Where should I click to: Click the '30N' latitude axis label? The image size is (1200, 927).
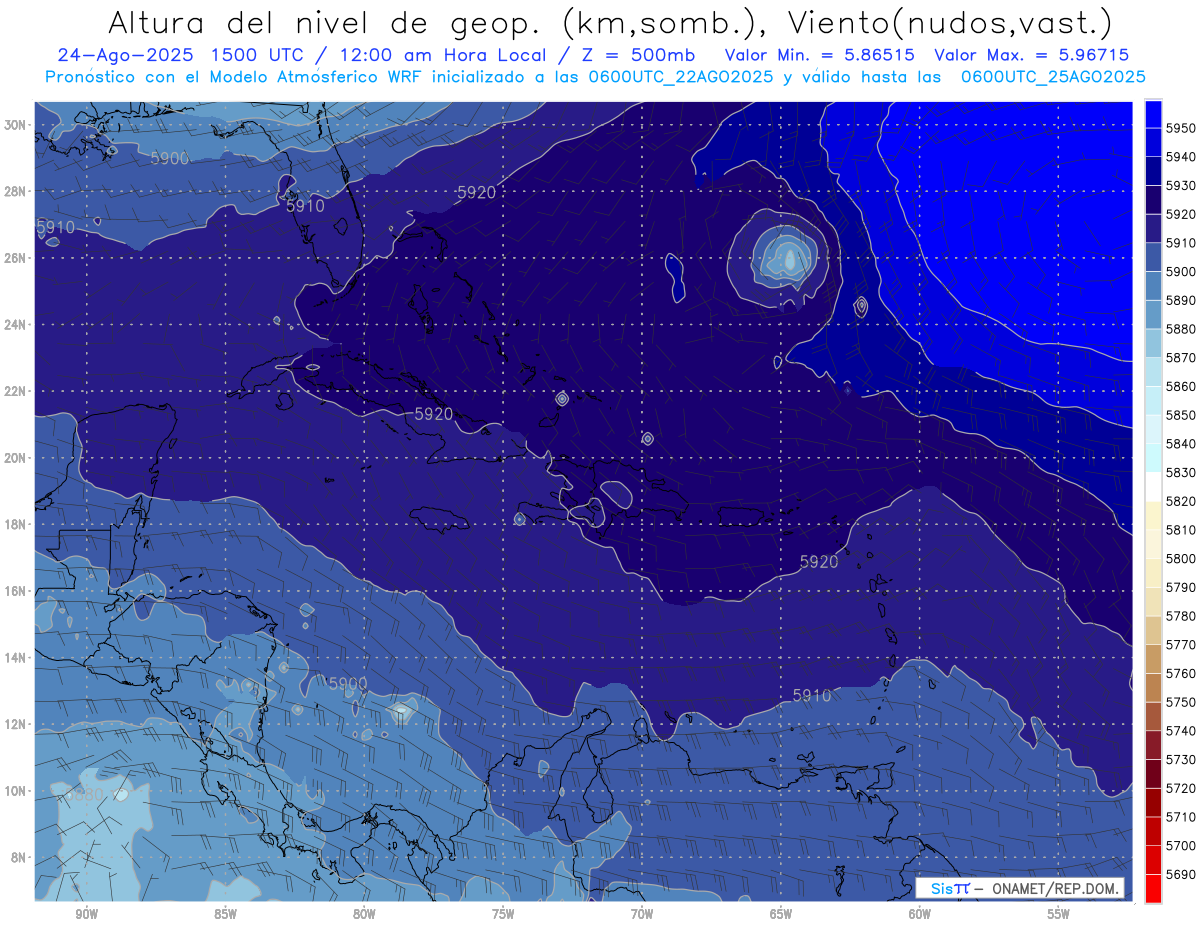14,124
